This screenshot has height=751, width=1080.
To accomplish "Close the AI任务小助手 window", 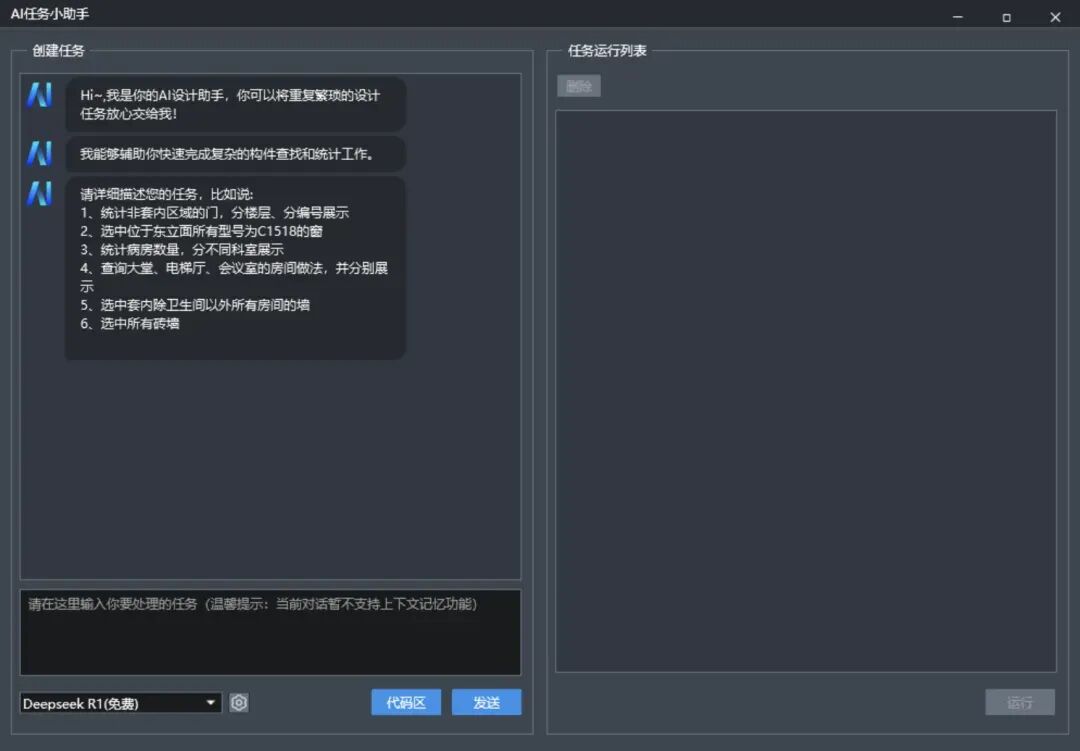I will click(x=1055, y=17).
